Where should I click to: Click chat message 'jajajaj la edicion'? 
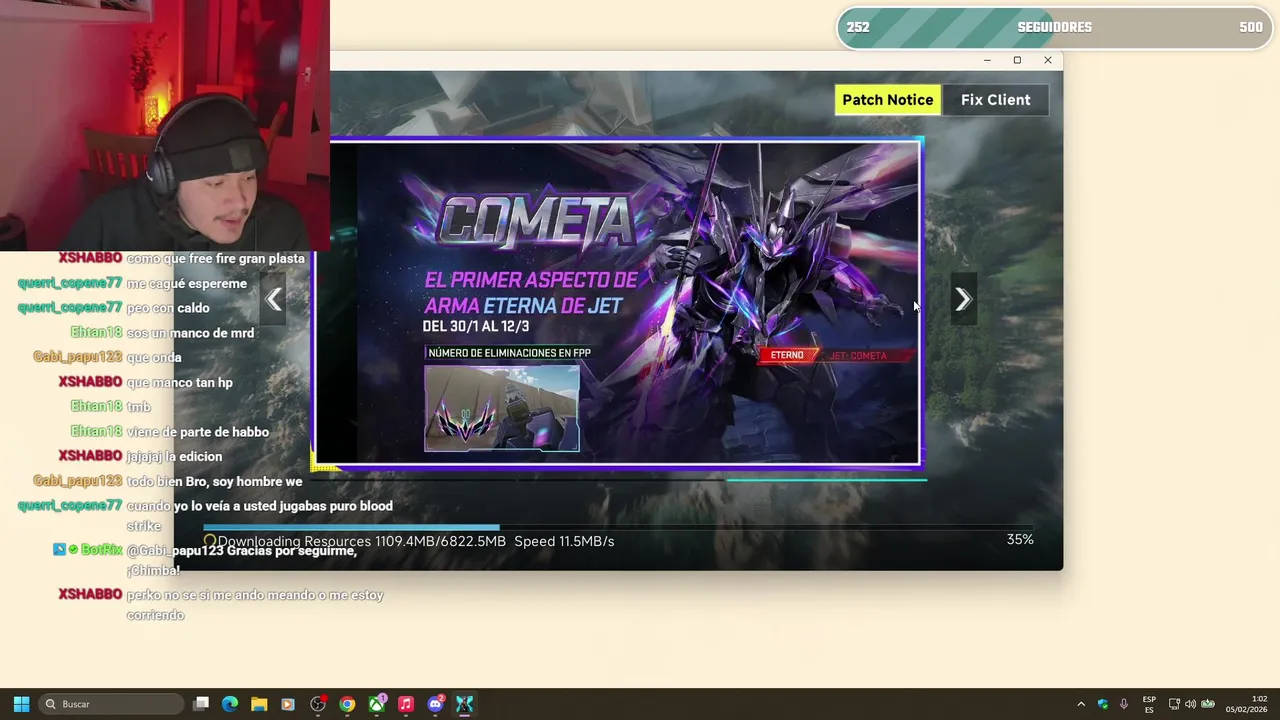point(174,456)
